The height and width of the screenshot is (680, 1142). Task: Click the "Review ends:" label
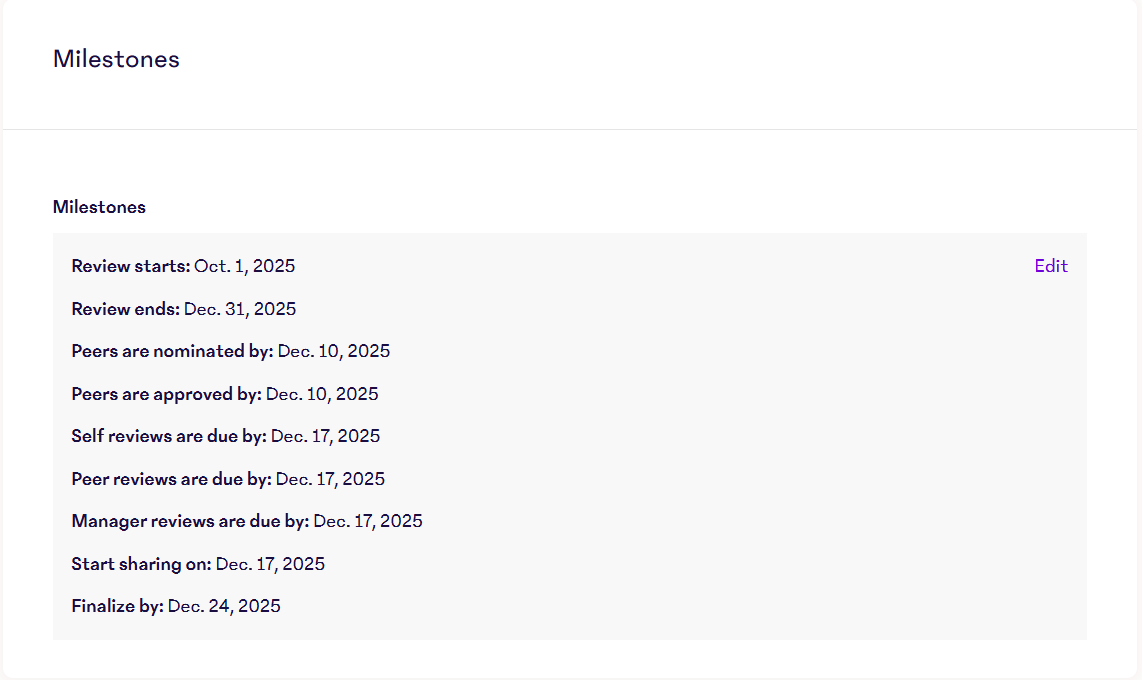click(126, 309)
